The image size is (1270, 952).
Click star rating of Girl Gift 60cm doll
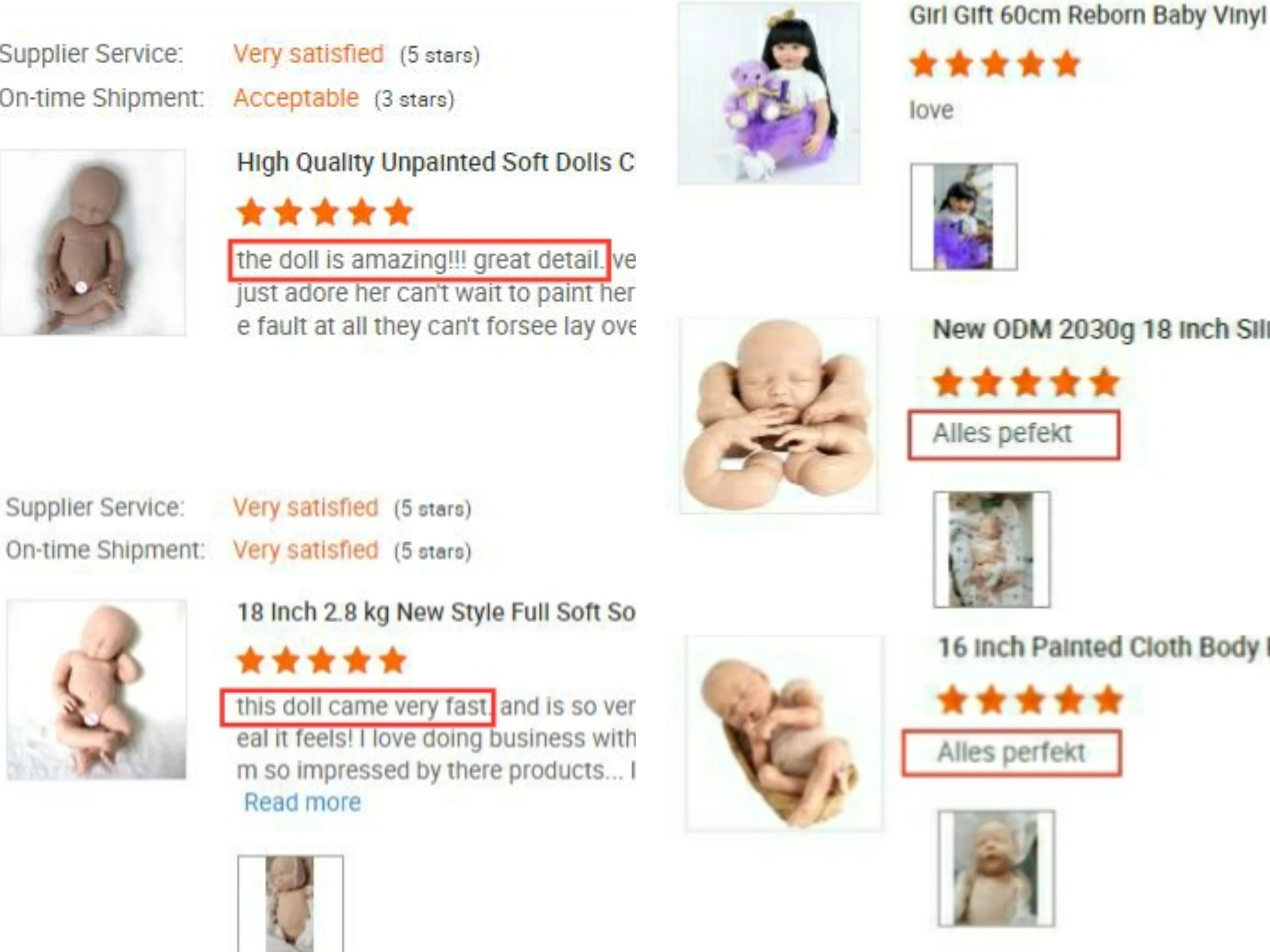pyautogui.click(x=995, y=64)
